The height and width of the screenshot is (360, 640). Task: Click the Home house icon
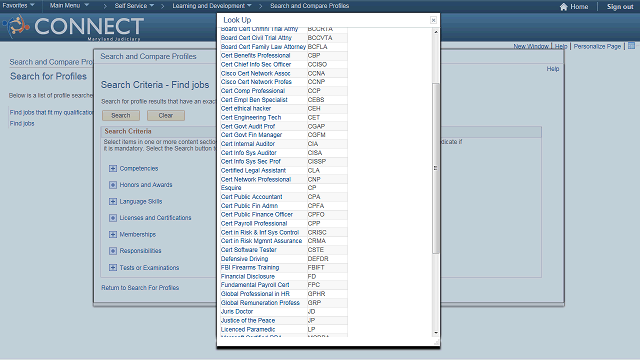click(x=564, y=7)
